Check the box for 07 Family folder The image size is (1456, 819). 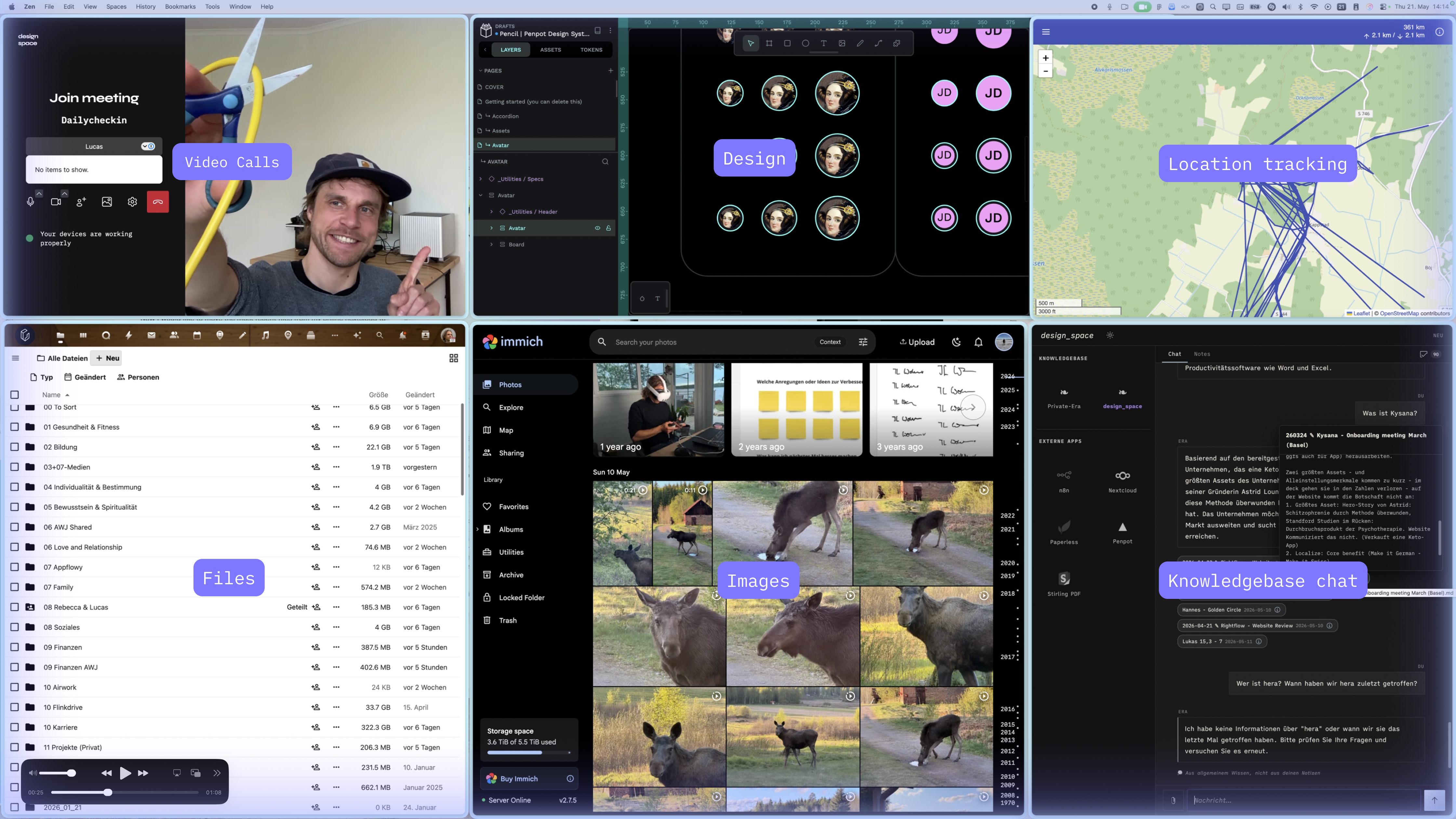(15, 587)
